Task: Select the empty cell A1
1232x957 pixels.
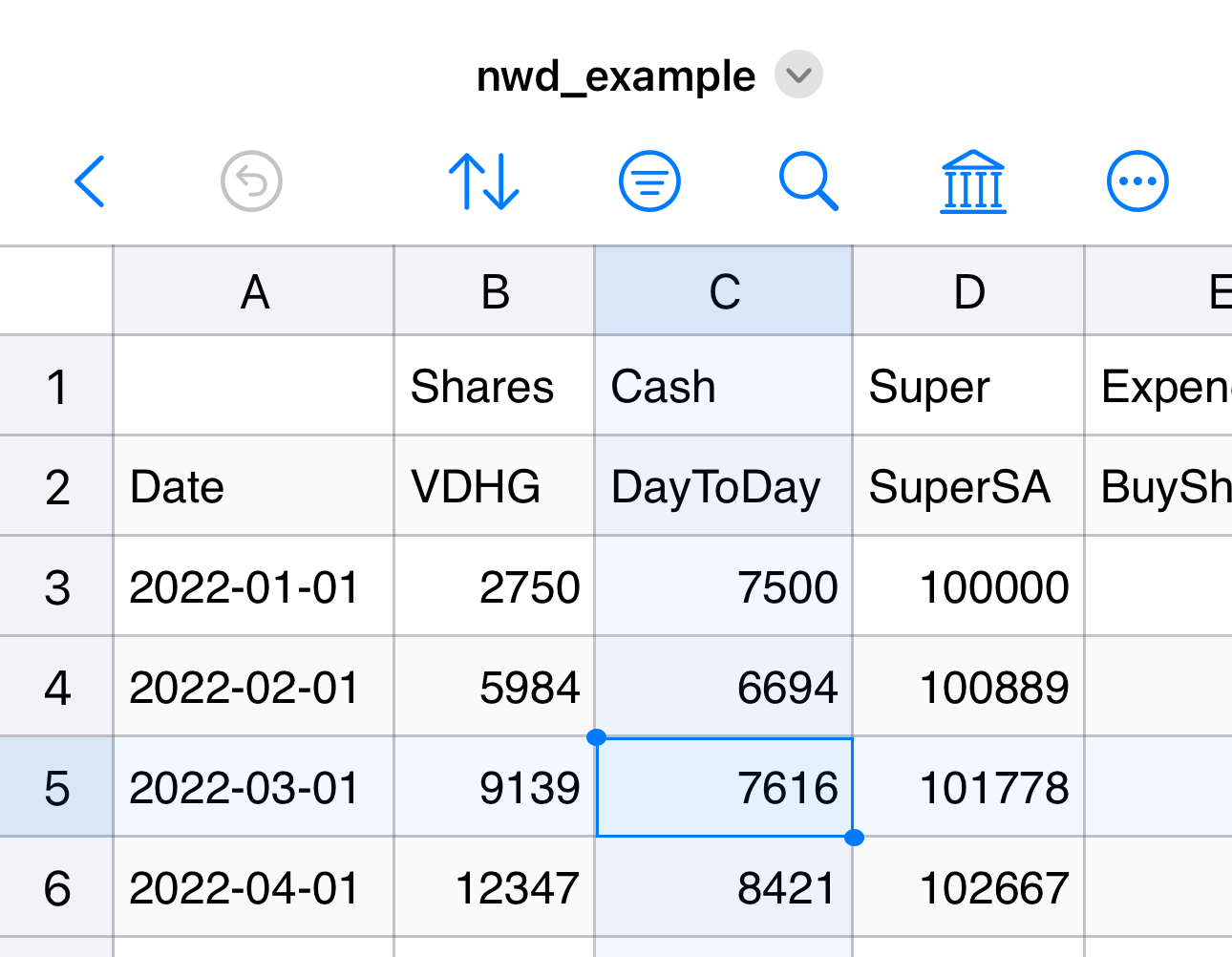Action: 254,386
